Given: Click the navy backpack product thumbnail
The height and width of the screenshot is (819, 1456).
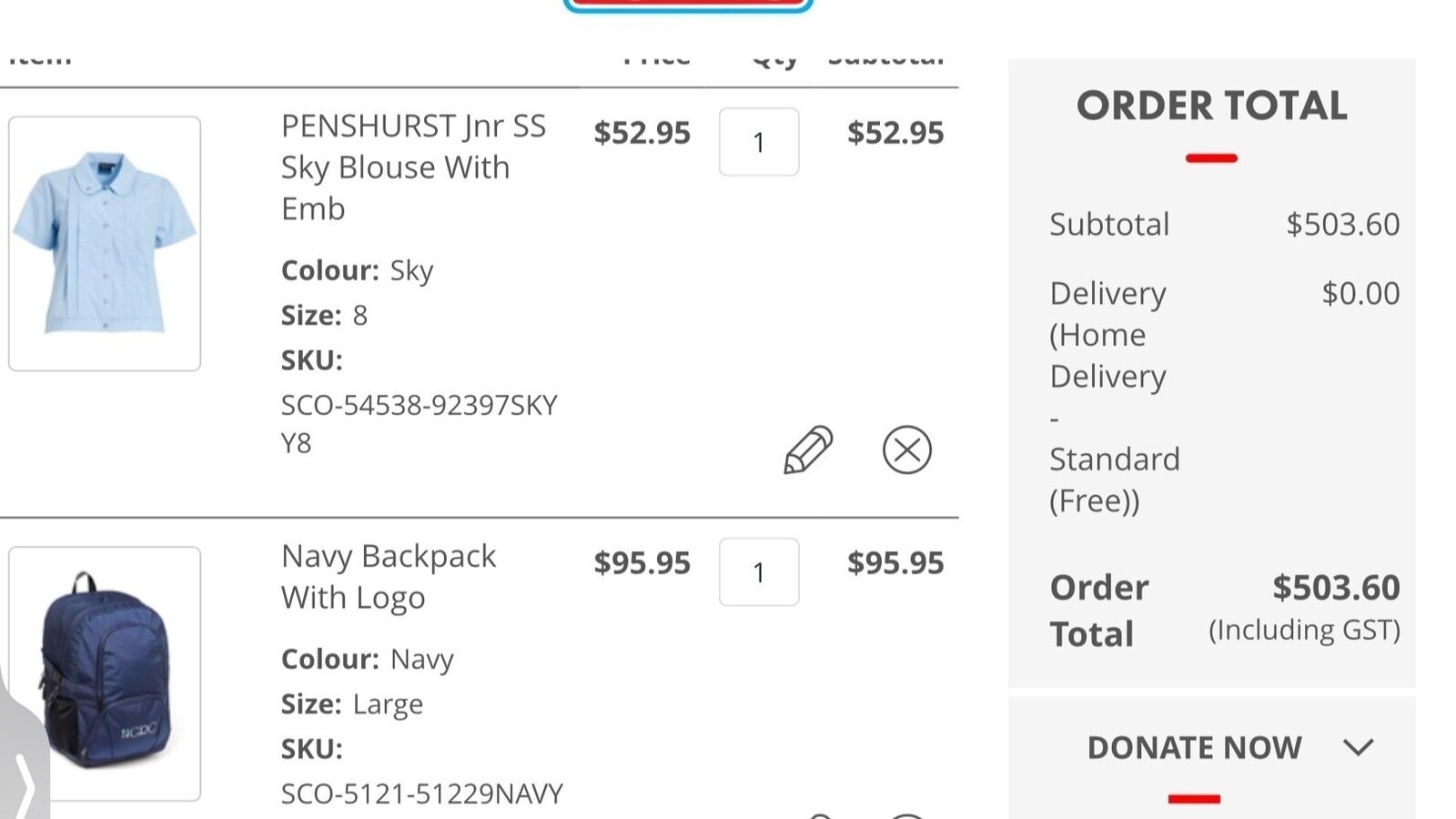Looking at the screenshot, I should (105, 673).
